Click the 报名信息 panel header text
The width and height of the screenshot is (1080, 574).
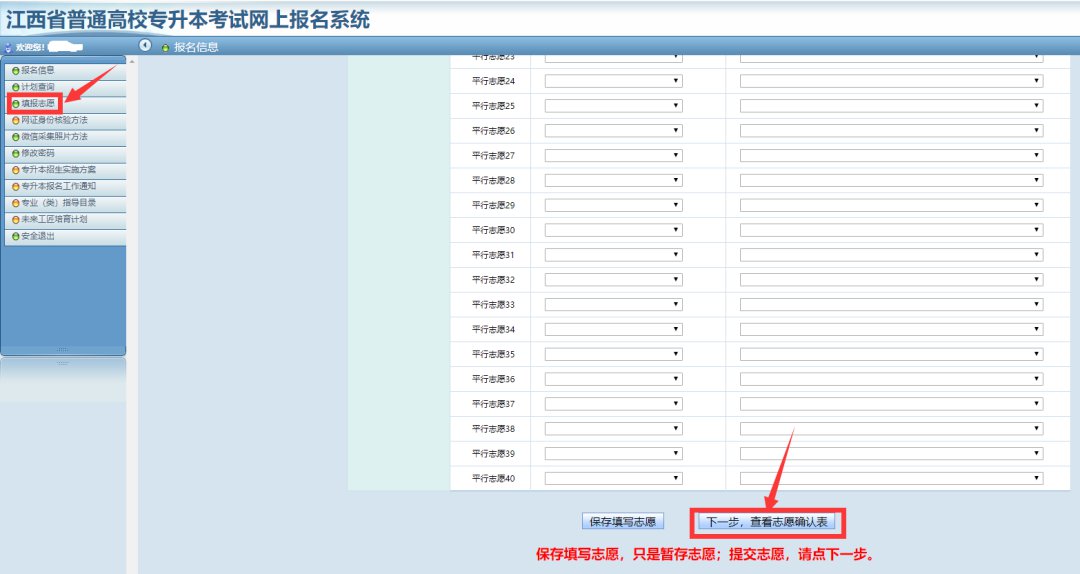pos(196,48)
